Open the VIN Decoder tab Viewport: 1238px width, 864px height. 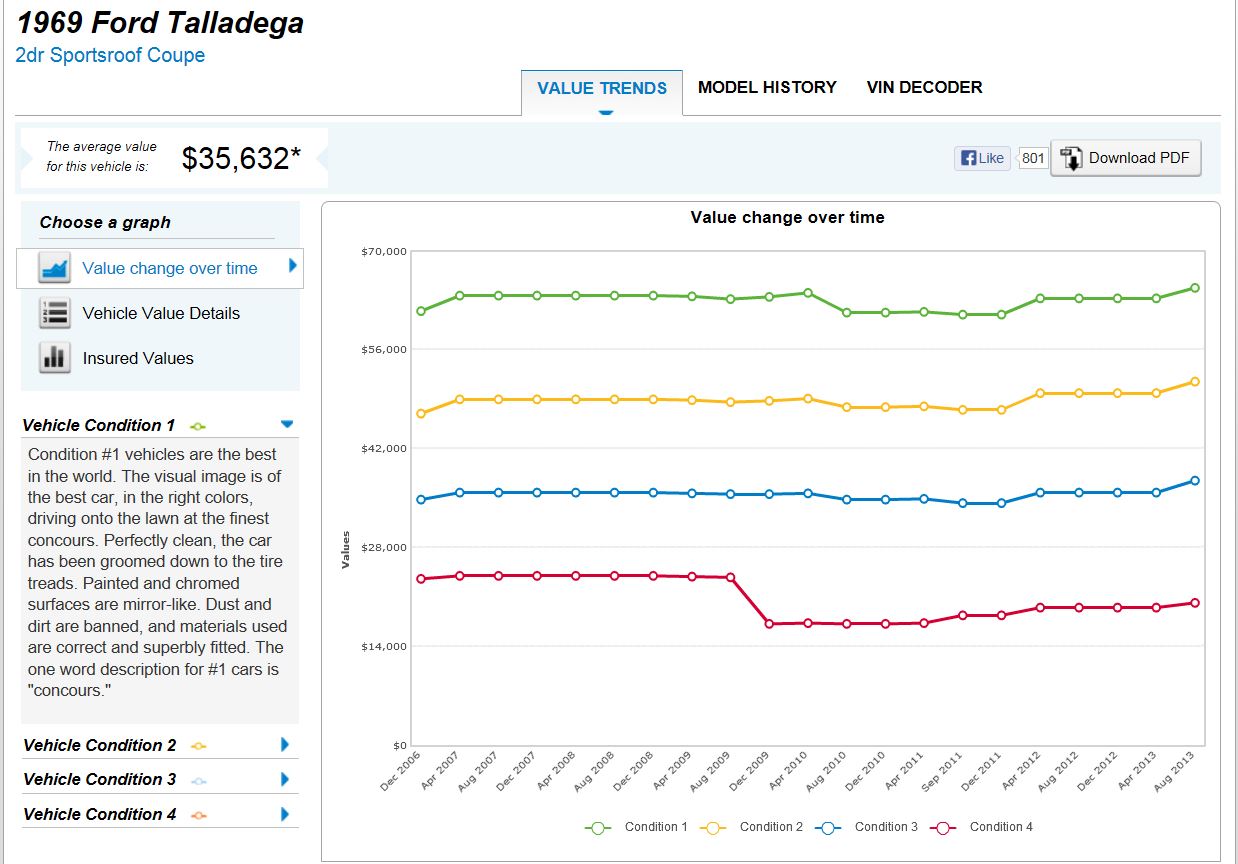click(x=924, y=87)
